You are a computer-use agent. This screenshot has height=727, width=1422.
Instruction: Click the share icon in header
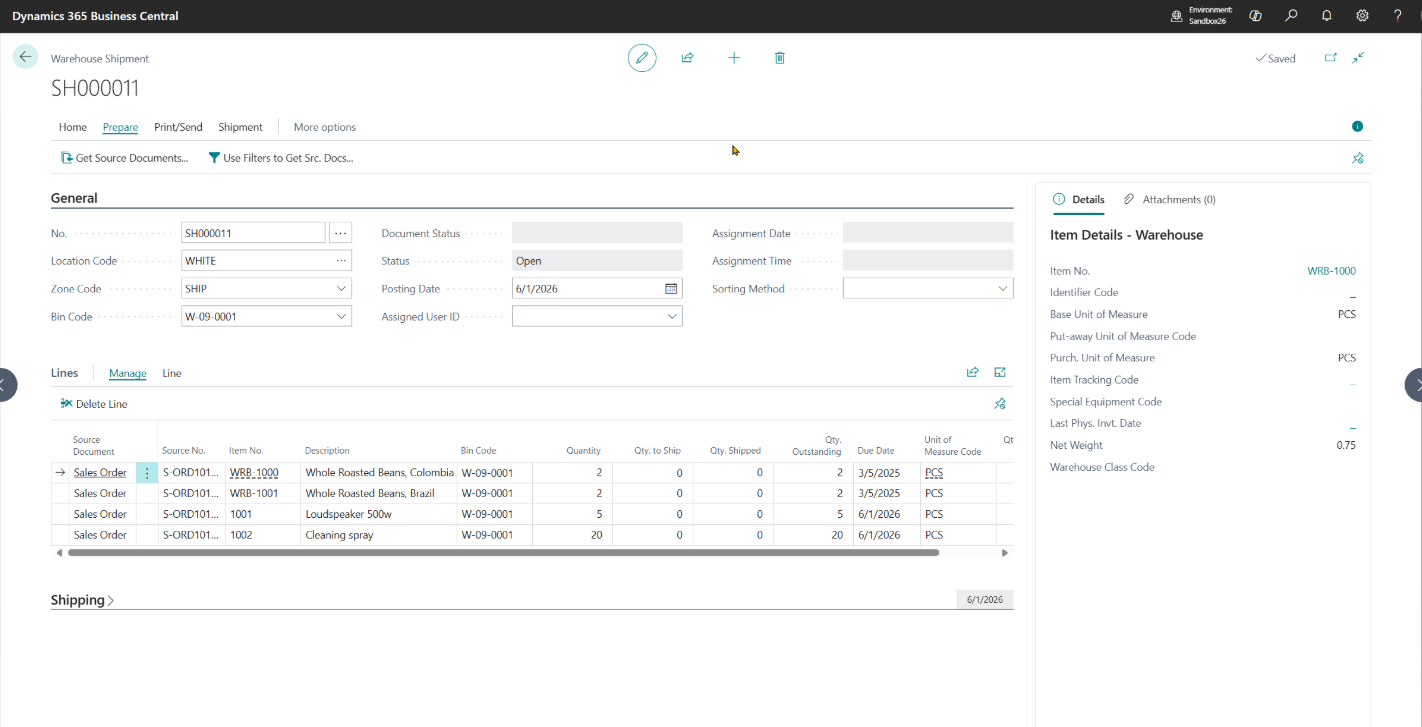click(688, 58)
